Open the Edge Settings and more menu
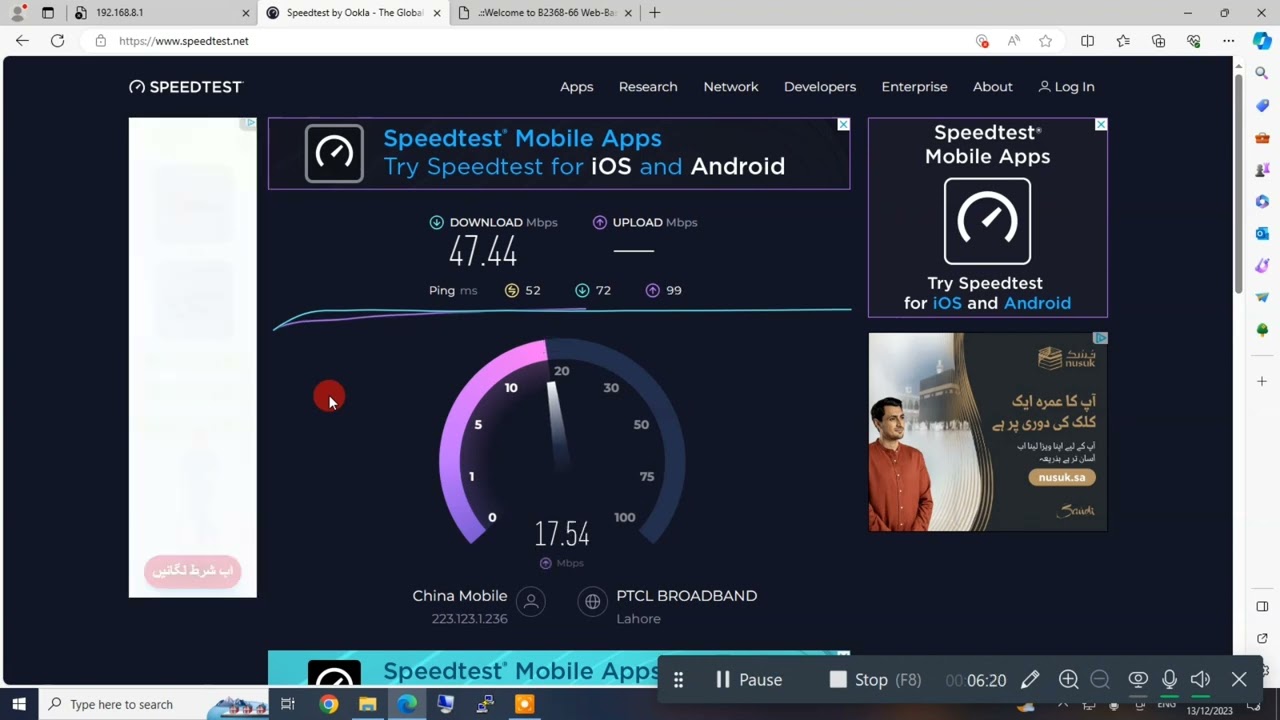Viewport: 1280px width, 720px height. [x=1228, y=41]
